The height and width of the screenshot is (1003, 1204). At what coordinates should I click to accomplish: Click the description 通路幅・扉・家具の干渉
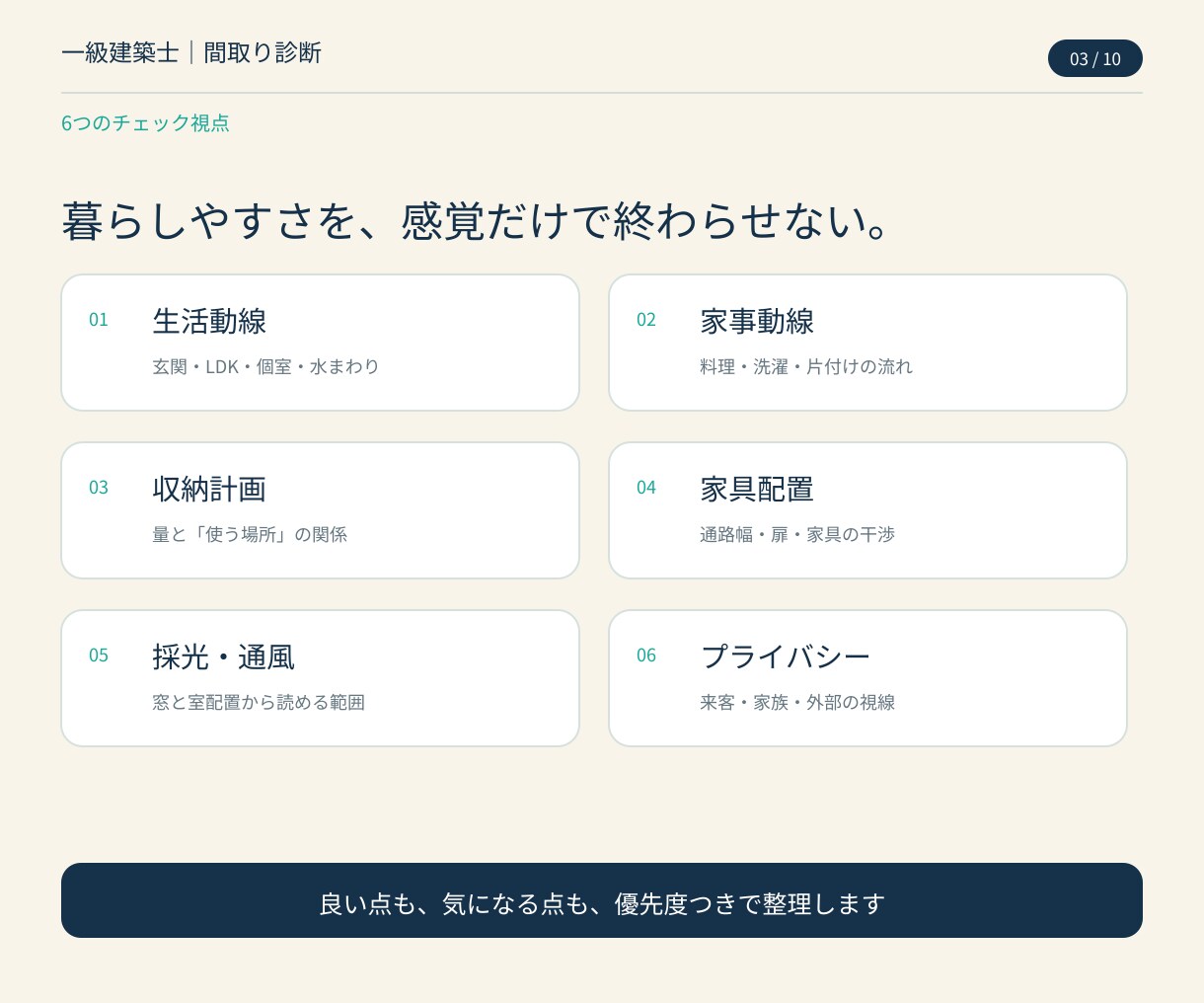point(797,534)
